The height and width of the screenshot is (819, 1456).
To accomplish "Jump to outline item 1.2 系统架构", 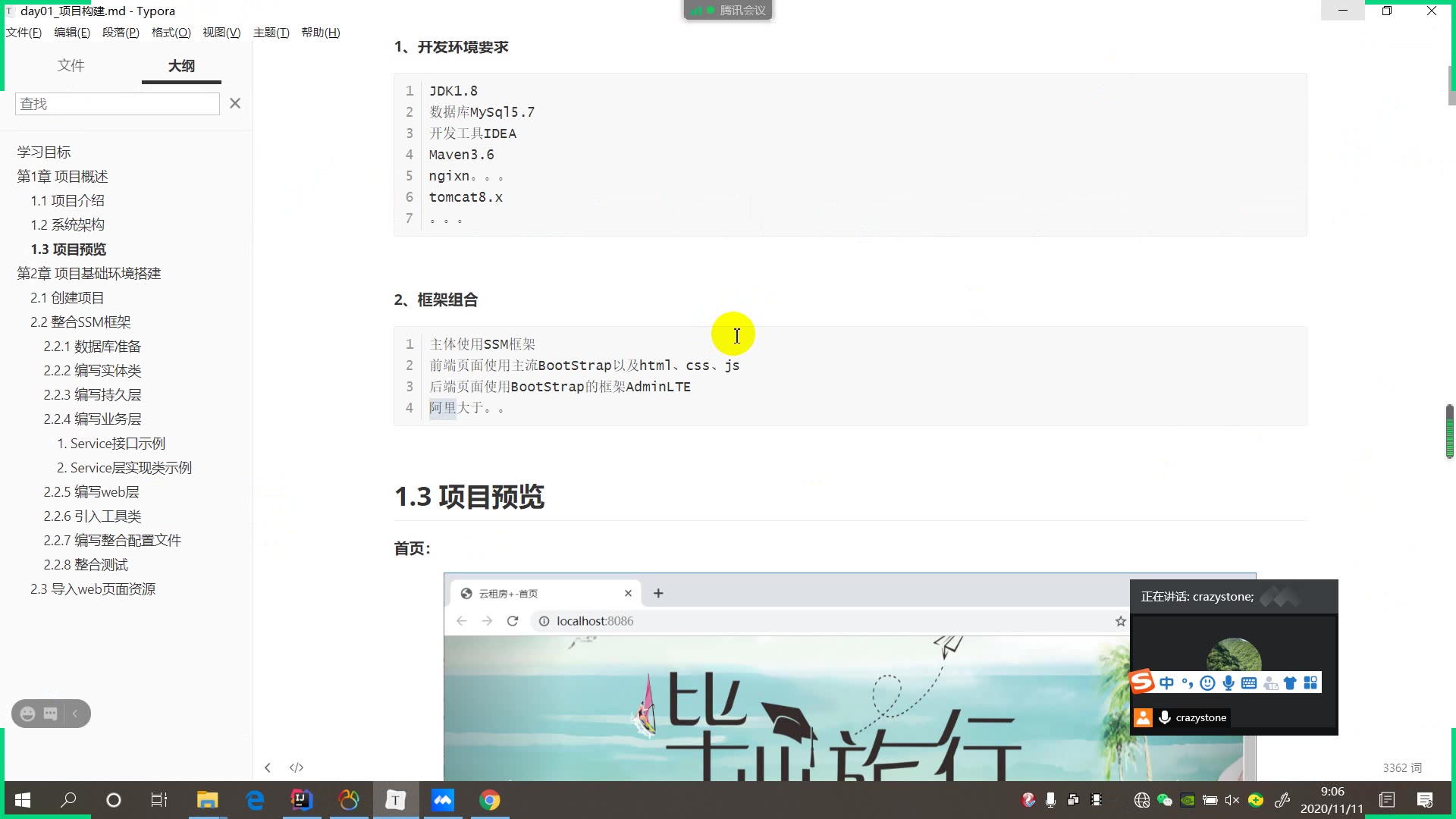I will 67,225.
